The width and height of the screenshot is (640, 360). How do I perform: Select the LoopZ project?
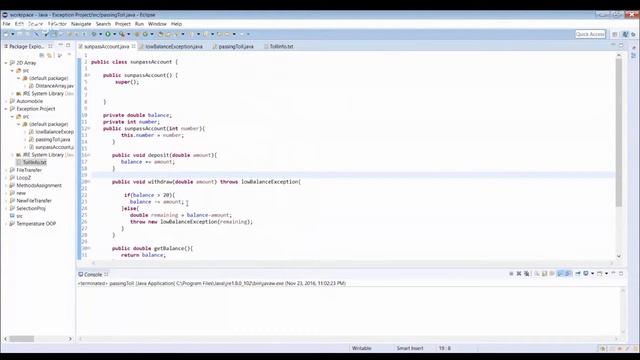[x=24, y=178]
